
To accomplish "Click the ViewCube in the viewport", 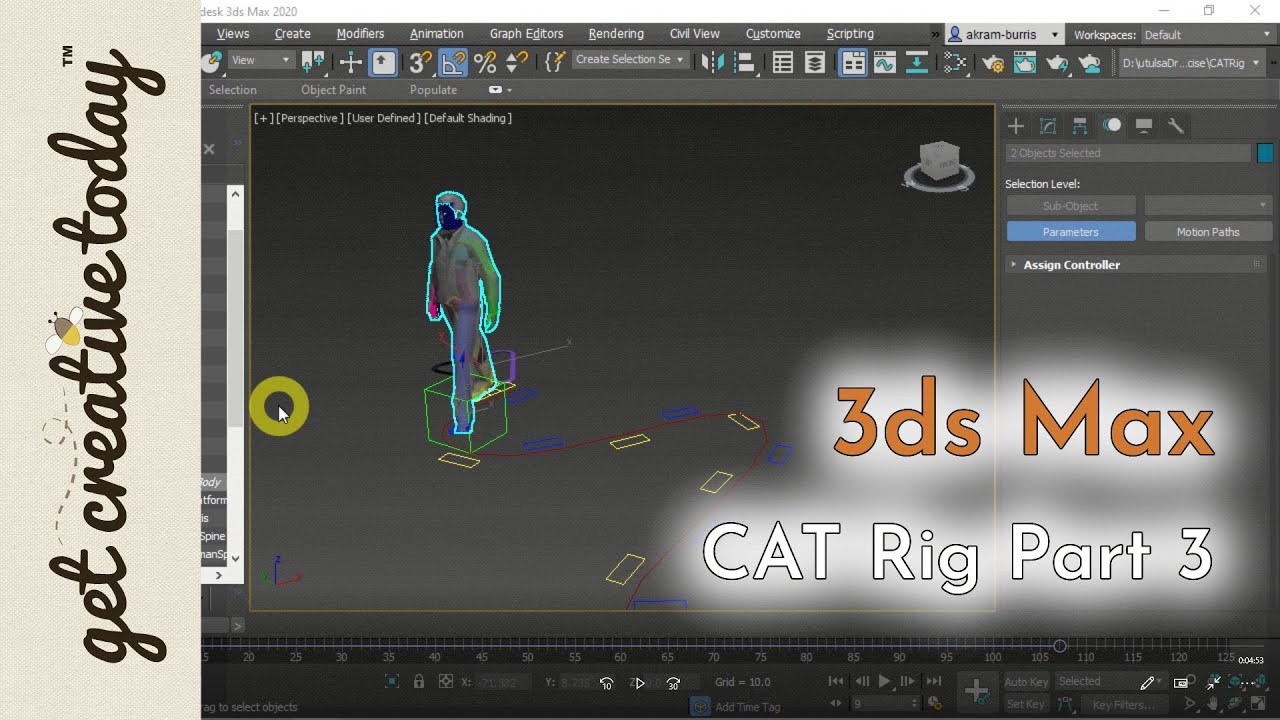I will coord(938,163).
